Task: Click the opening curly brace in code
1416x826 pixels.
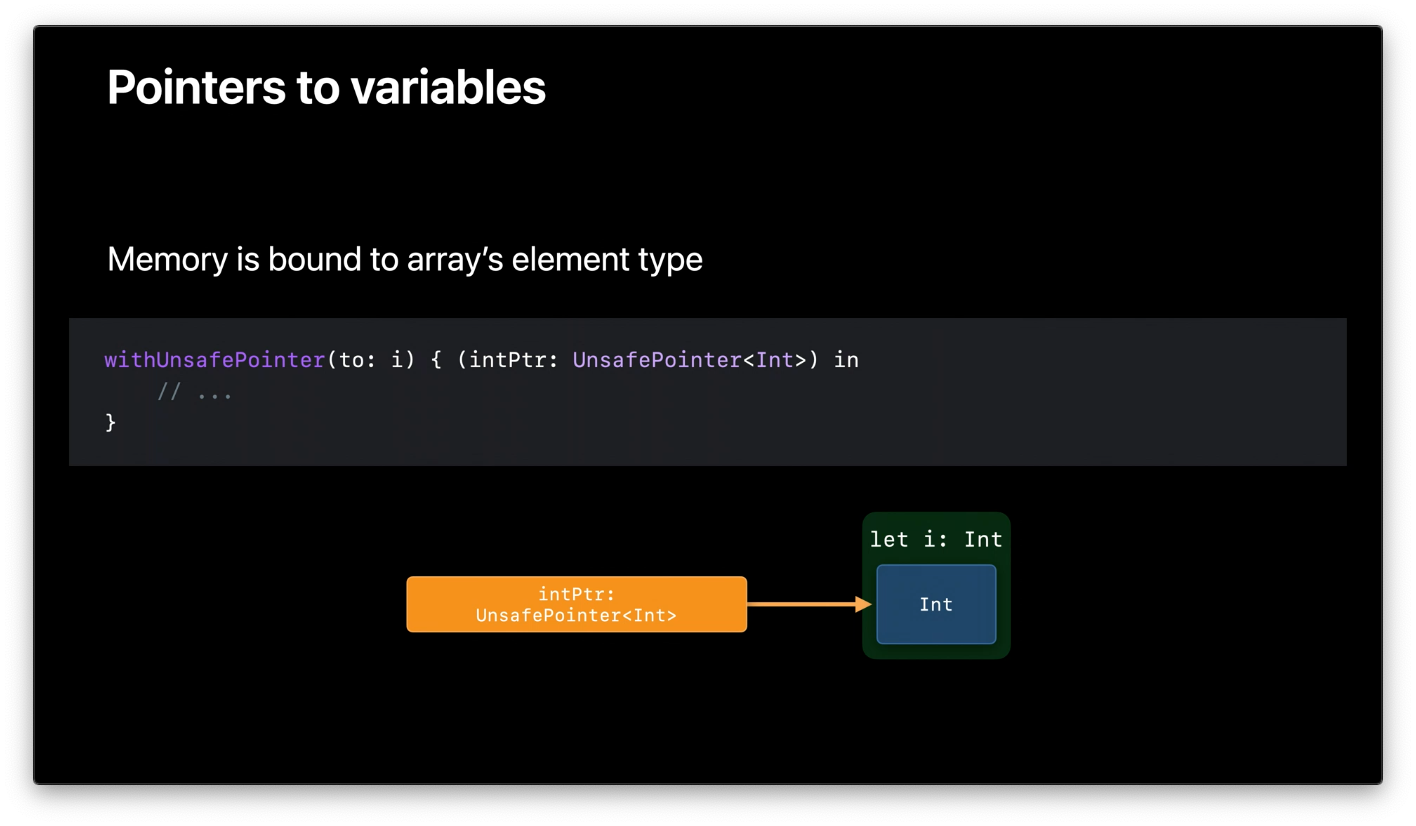Action: 436,360
